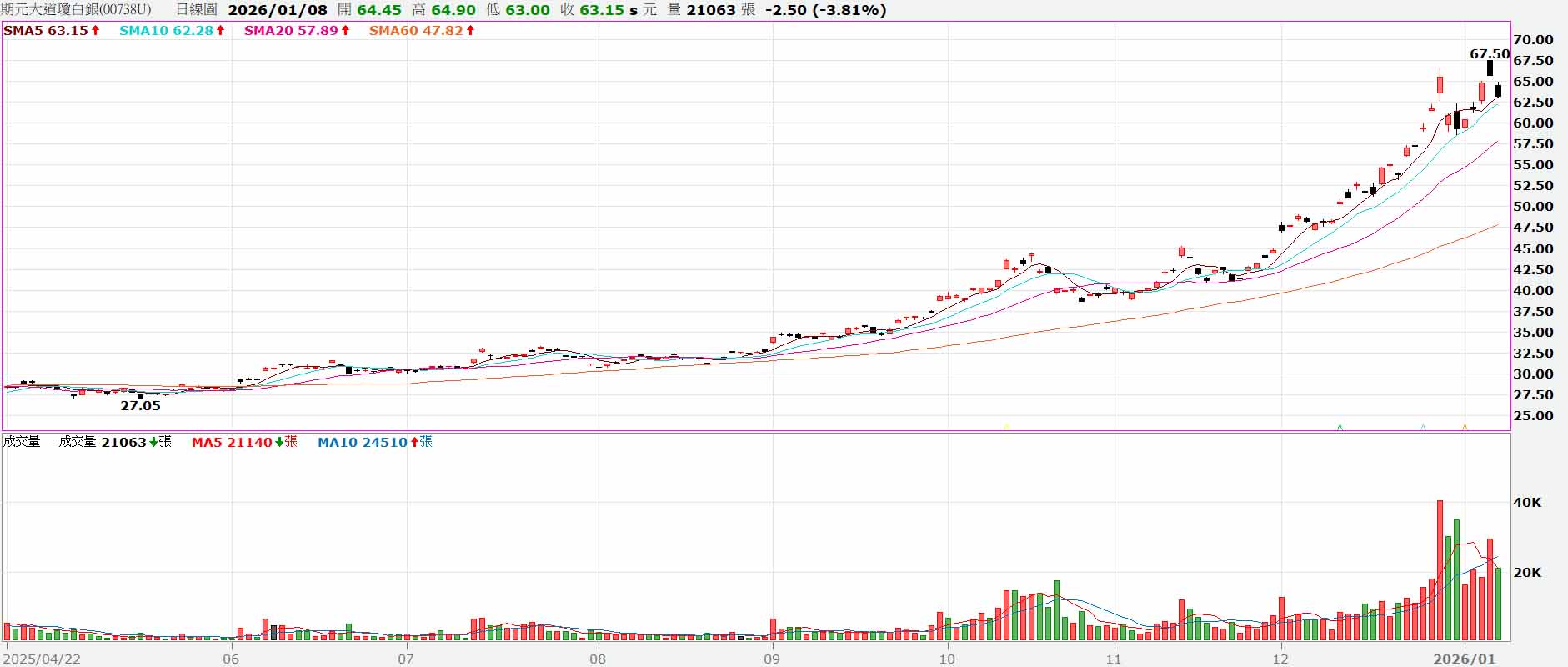
Task: Click the red up arrow beside SMA5
Action: pos(96,31)
